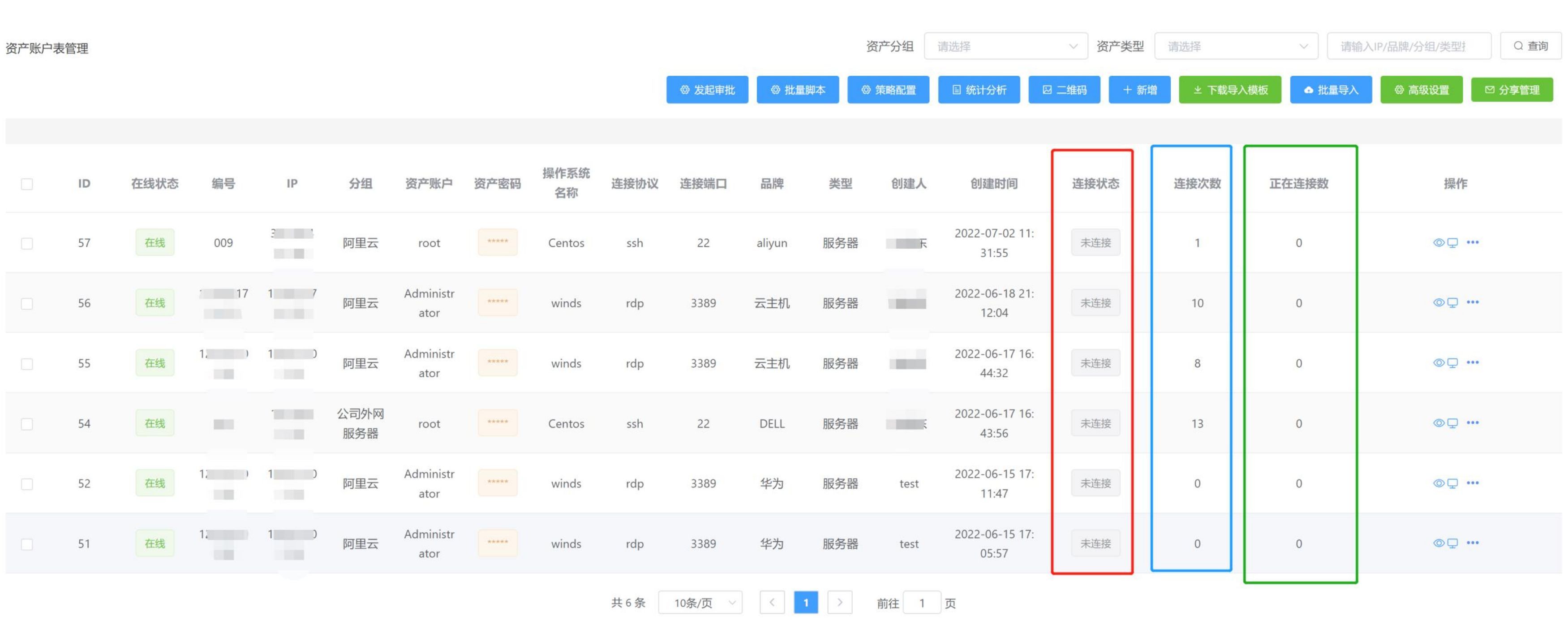Click the DELL brand cell

pos(772,424)
